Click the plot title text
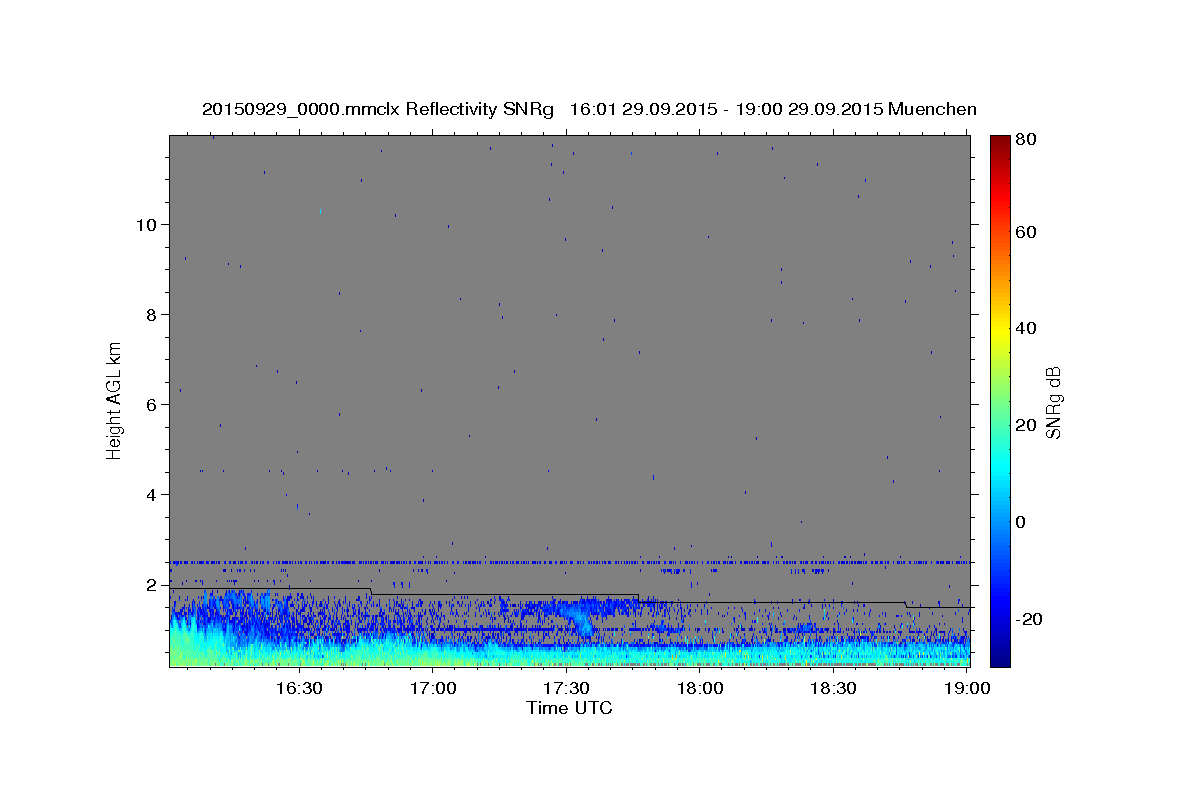The width and height of the screenshot is (1200, 800). [589, 109]
